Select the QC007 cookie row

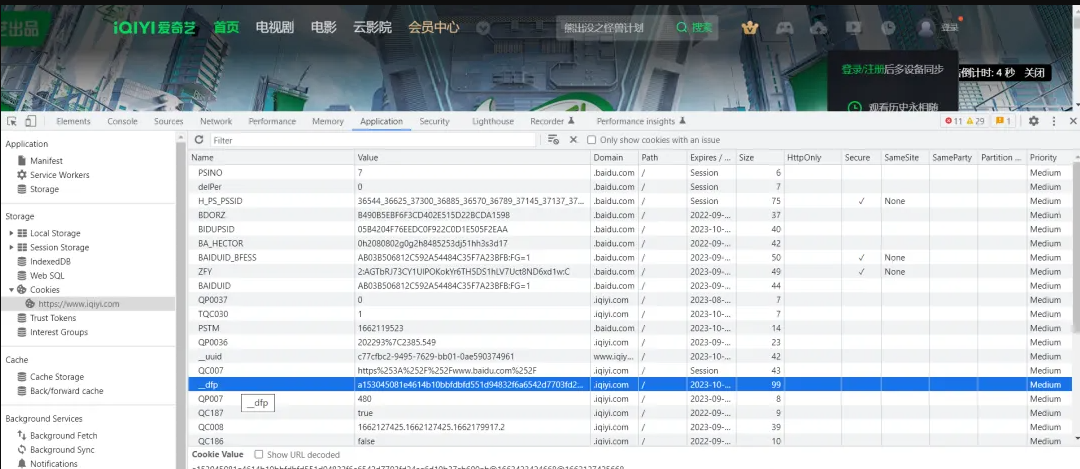coord(630,371)
